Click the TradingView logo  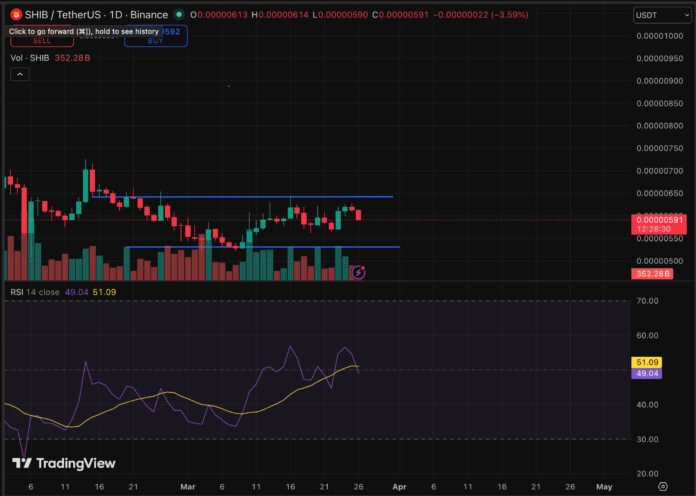tap(63, 463)
